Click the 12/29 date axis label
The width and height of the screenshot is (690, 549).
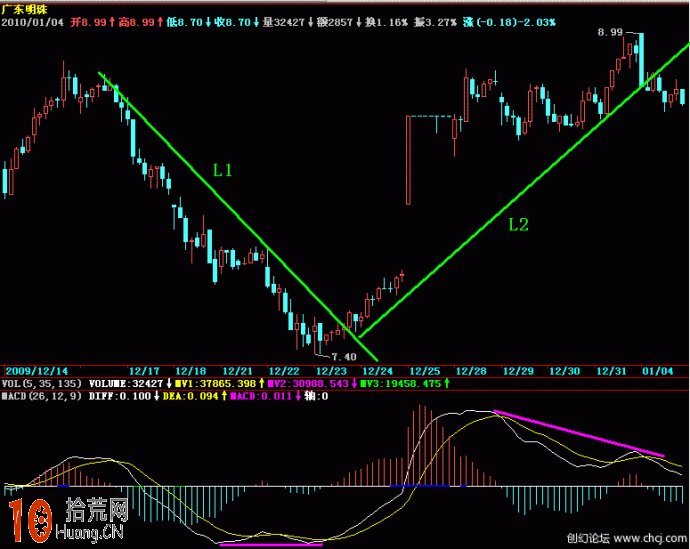518,371
